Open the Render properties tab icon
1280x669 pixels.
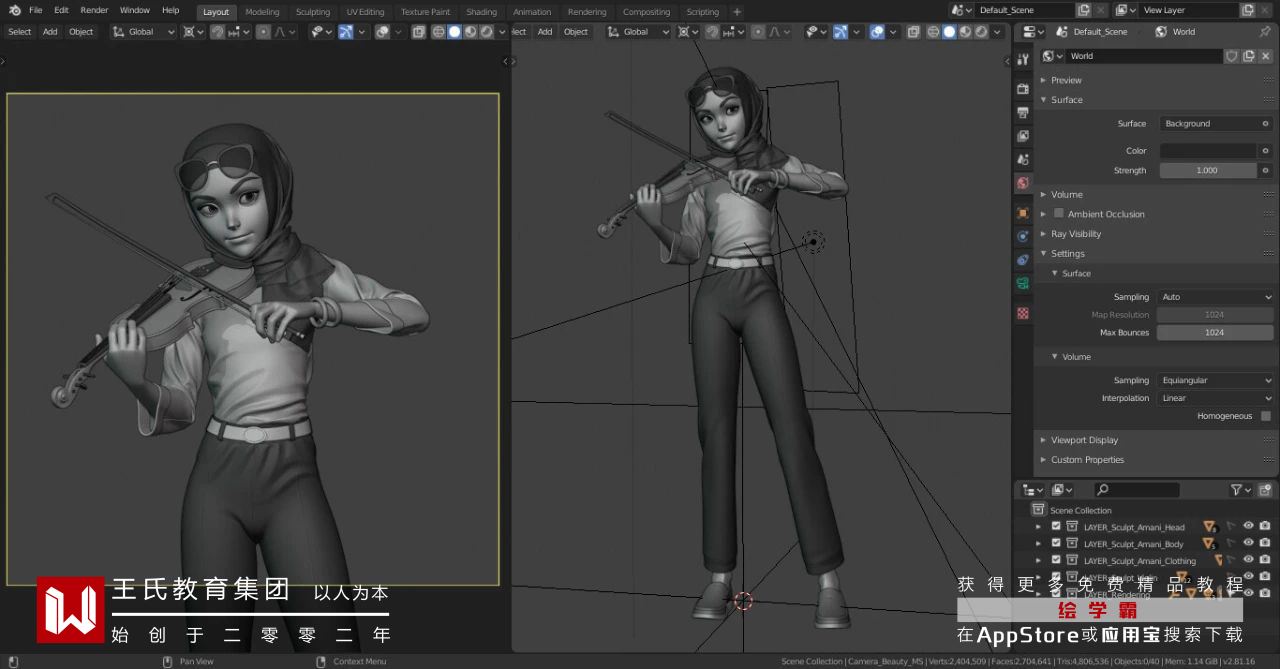click(x=1023, y=89)
